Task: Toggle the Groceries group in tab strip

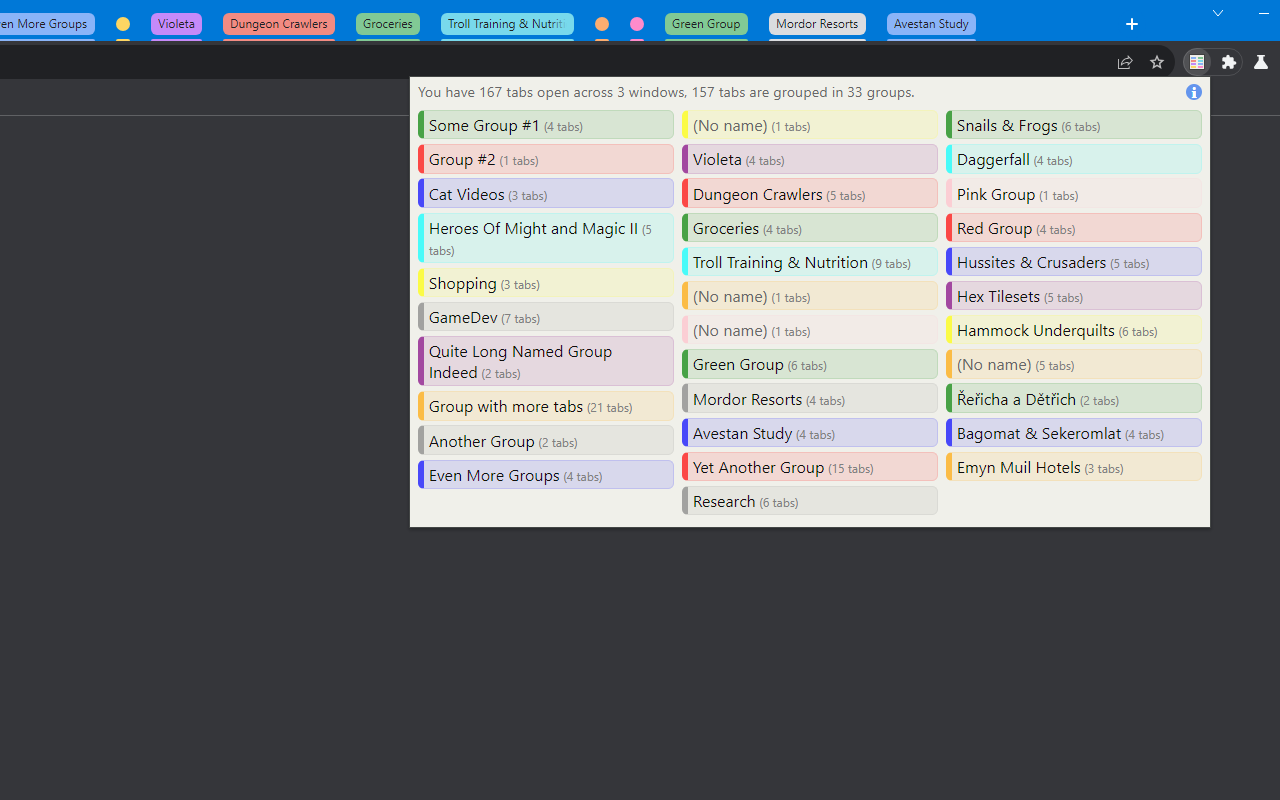Action: (x=388, y=24)
